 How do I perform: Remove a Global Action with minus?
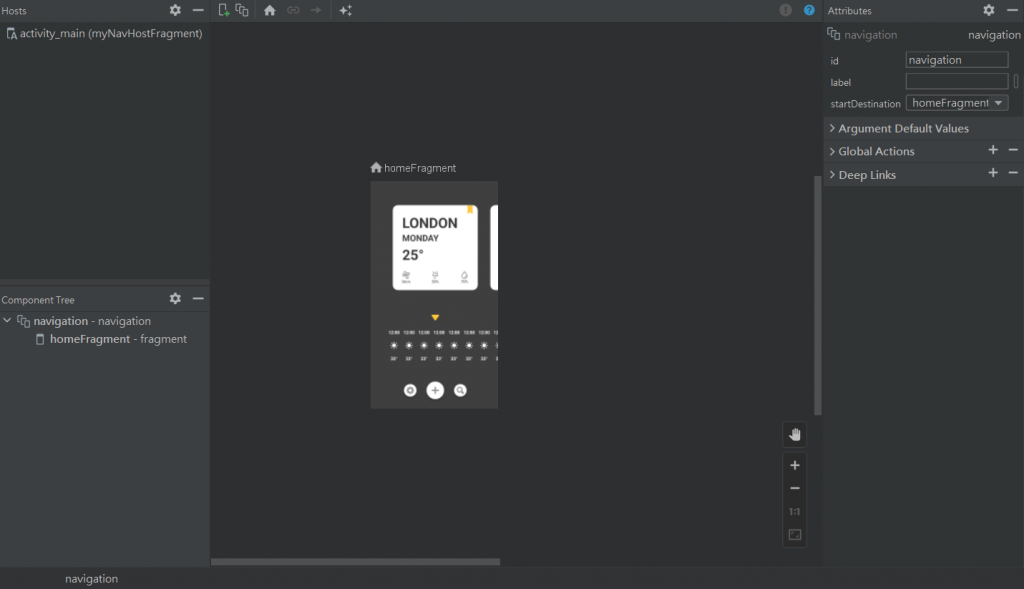click(x=1013, y=150)
